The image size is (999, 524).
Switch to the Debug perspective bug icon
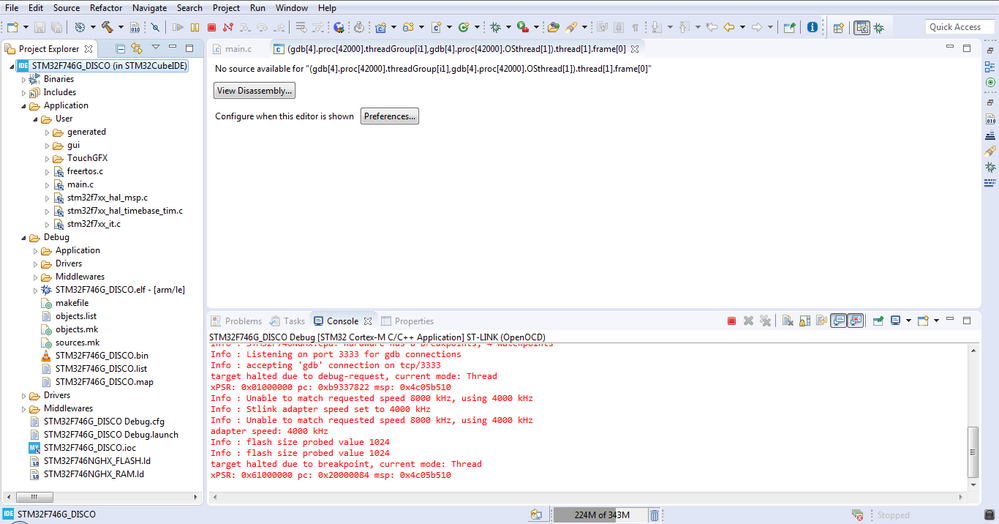click(x=879, y=27)
